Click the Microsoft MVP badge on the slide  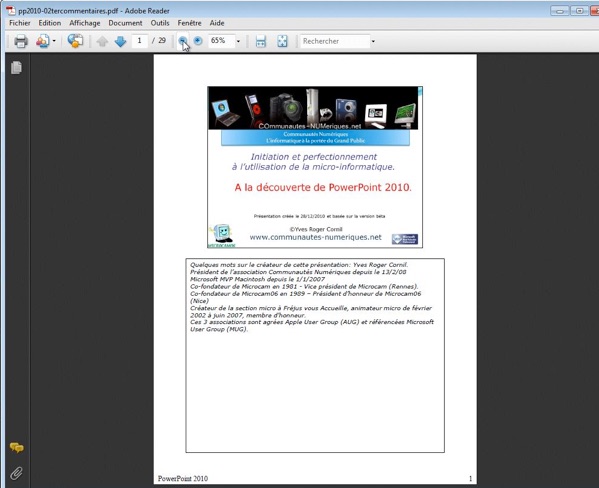coord(405,239)
